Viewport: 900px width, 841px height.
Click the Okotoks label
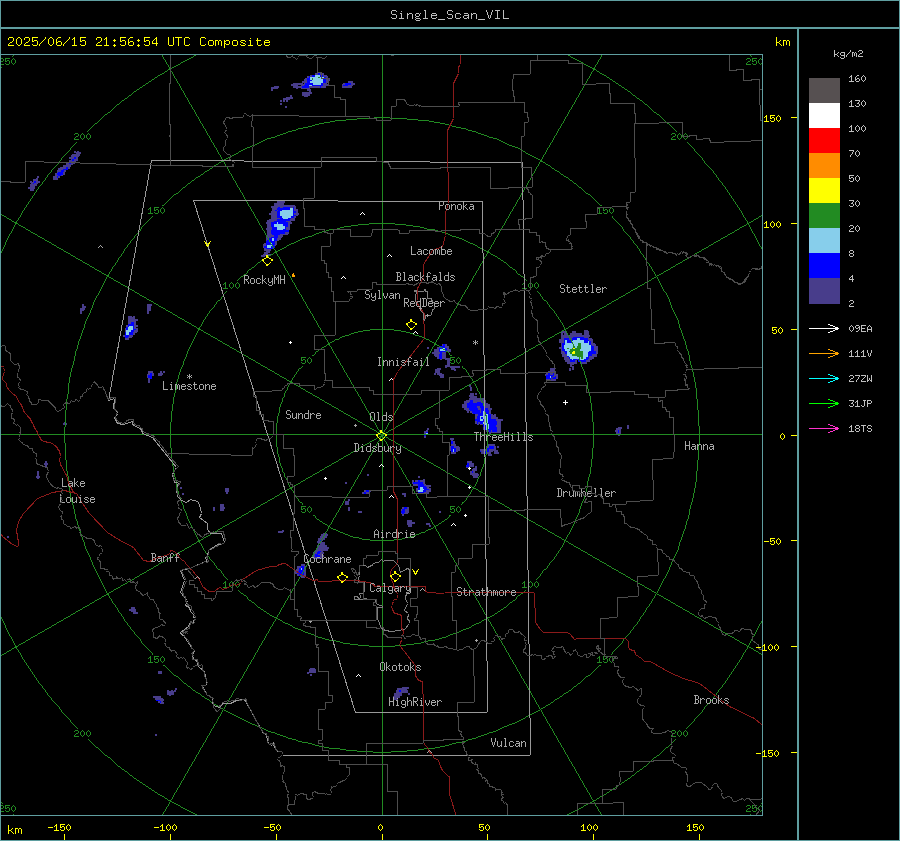[x=400, y=667]
